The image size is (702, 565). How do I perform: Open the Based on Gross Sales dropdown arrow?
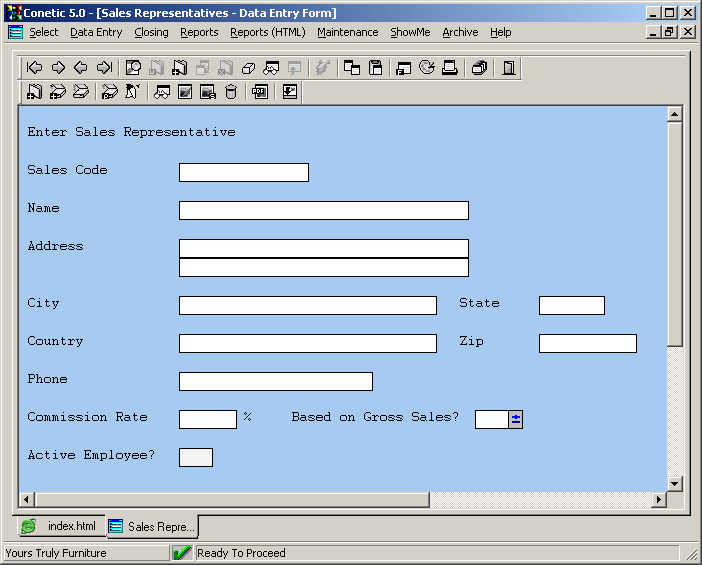516,419
